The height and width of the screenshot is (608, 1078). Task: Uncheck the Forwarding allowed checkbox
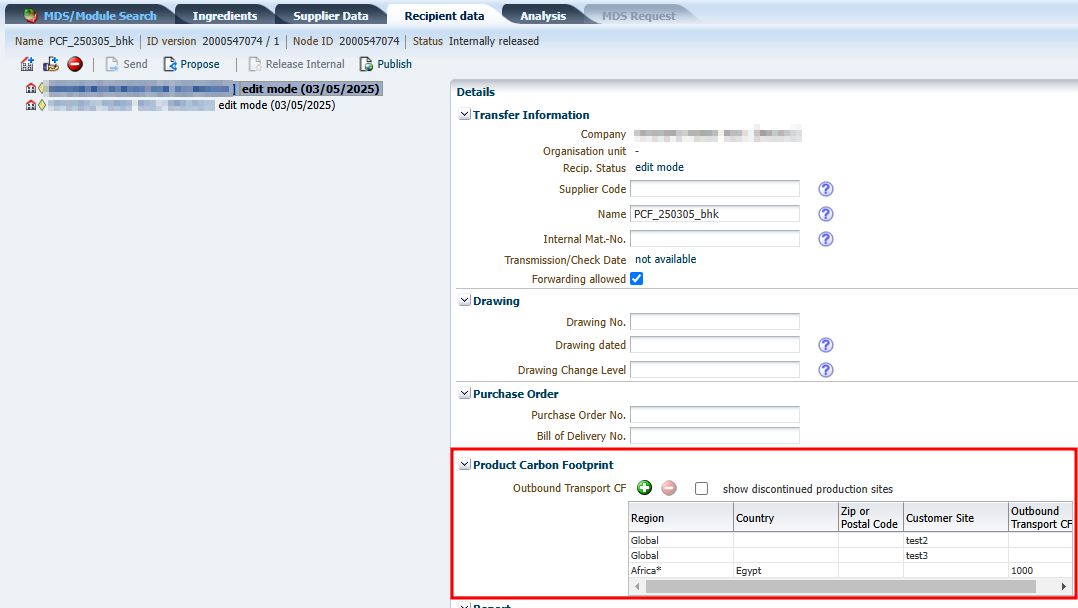(x=637, y=279)
